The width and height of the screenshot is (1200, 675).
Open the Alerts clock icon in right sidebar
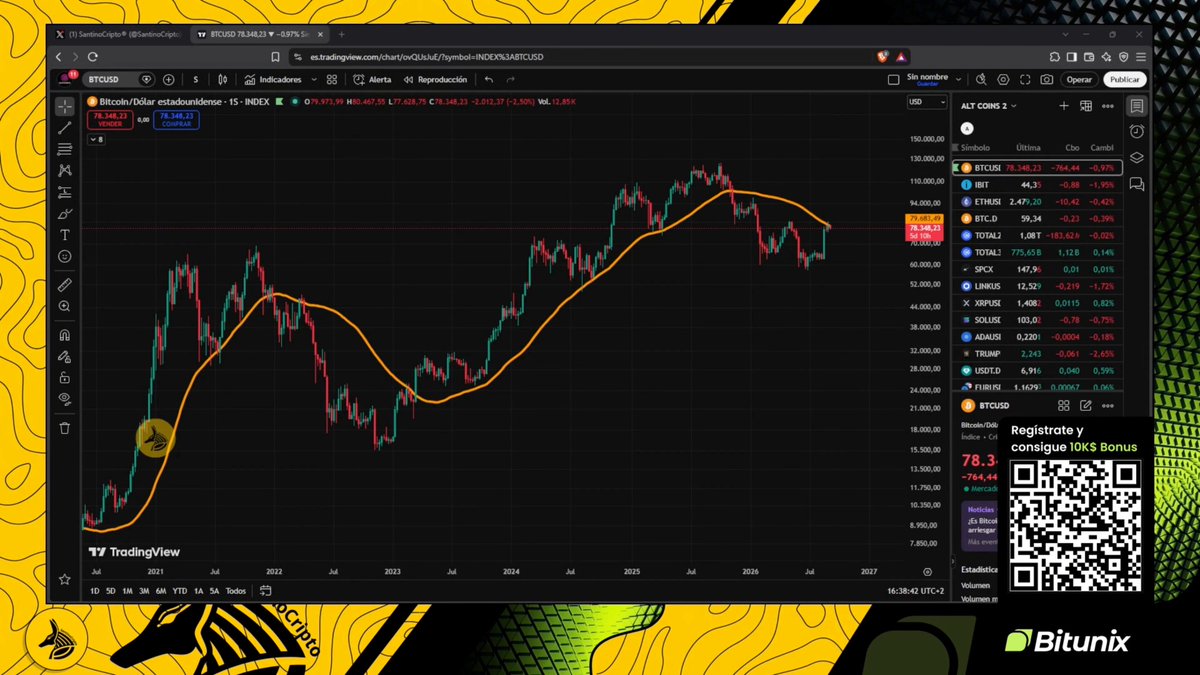(1137, 132)
